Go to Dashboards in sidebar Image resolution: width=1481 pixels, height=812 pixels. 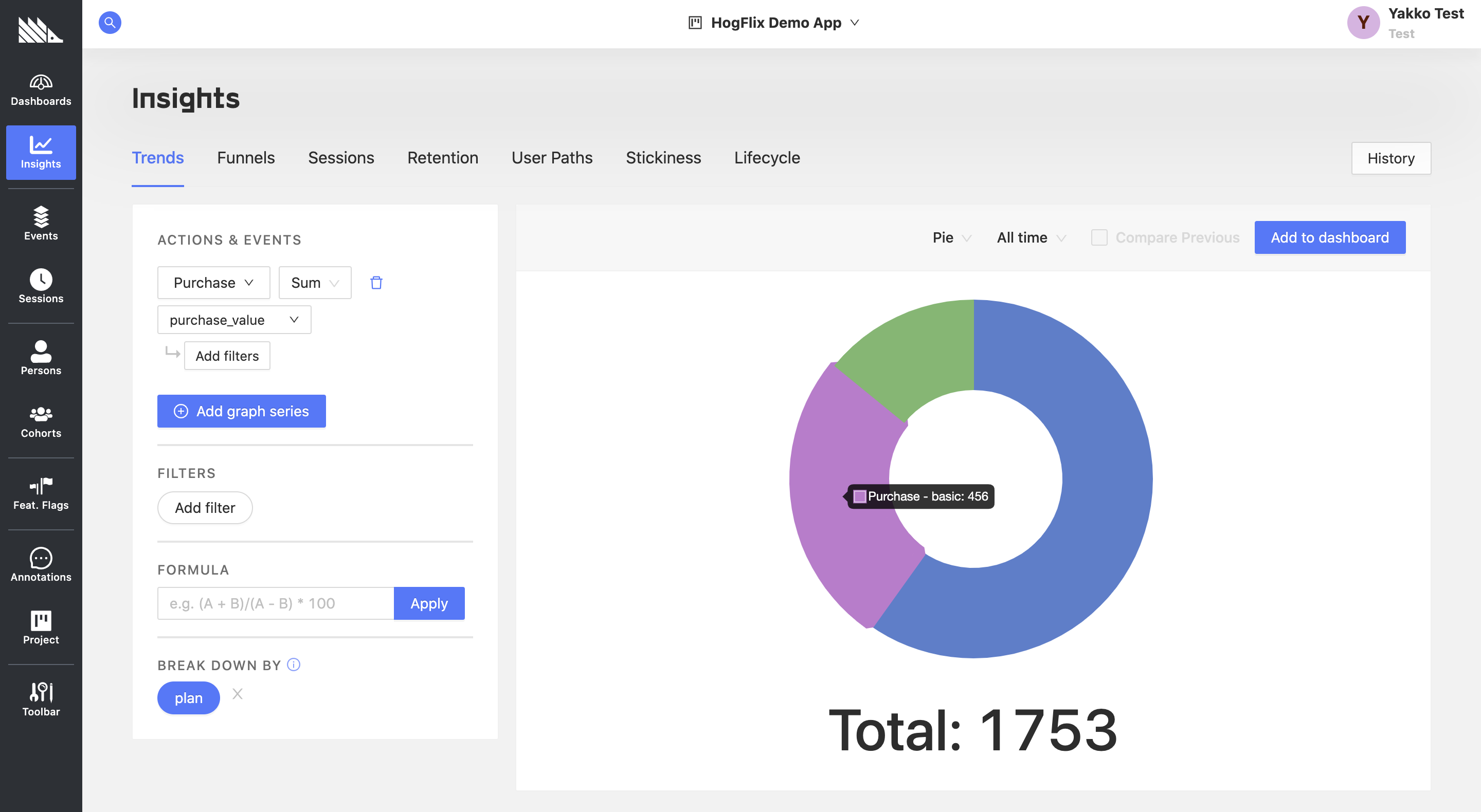tap(41, 90)
